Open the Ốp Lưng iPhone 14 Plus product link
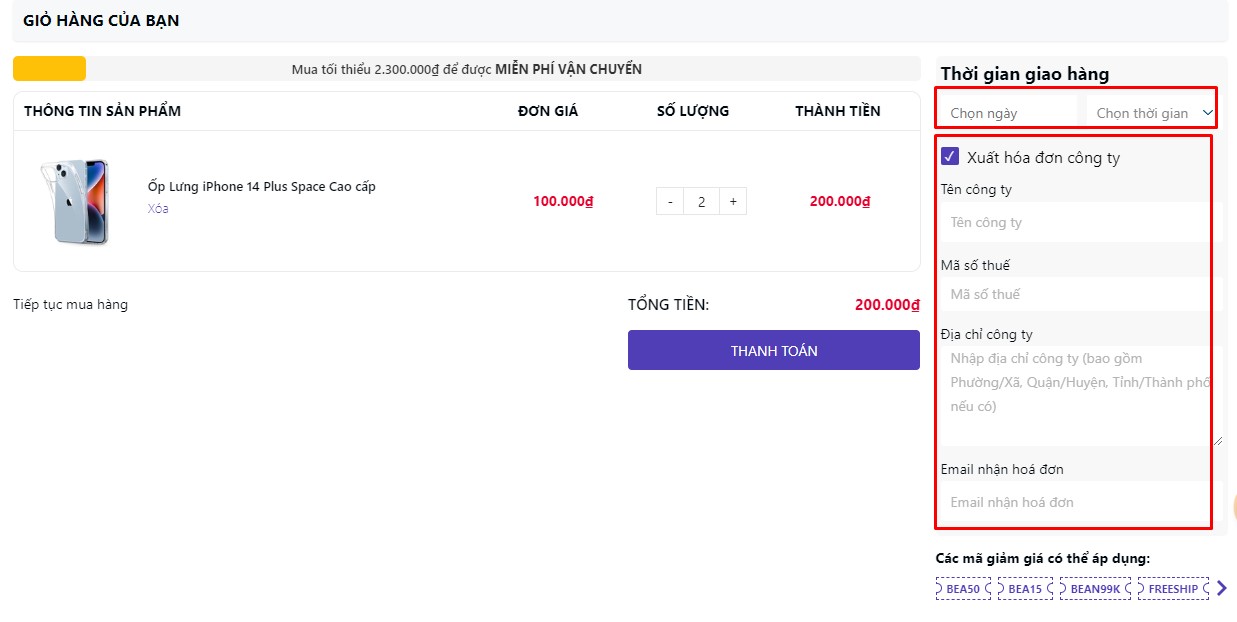 coord(261,187)
